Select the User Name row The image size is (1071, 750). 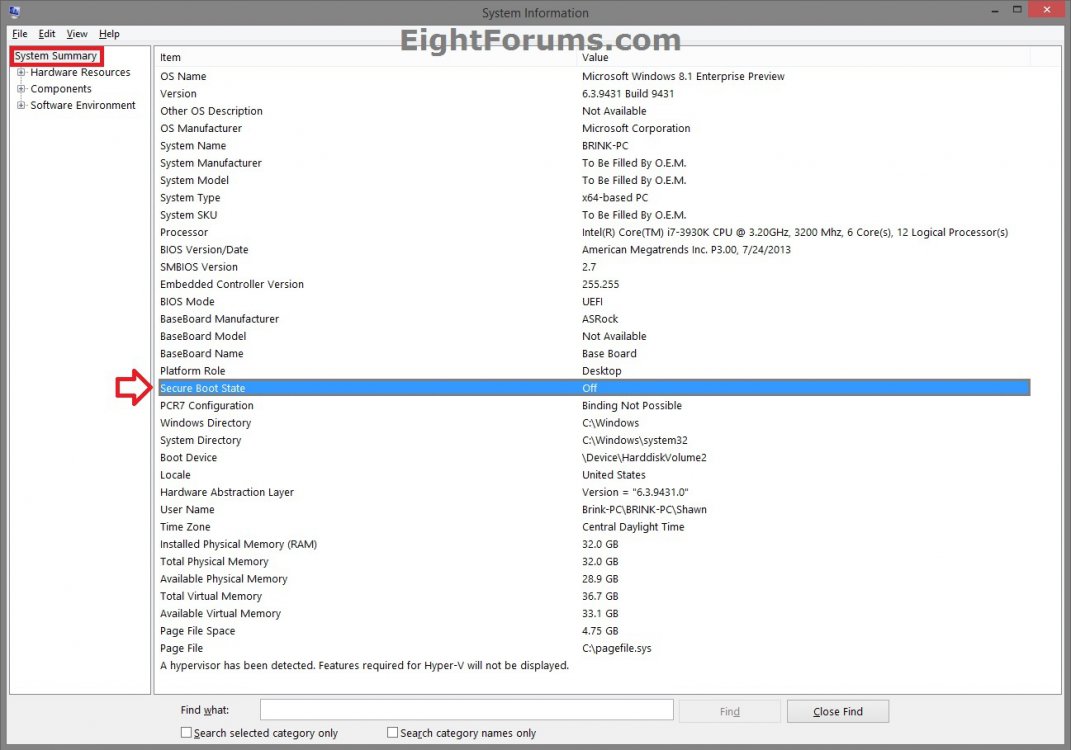tap(594, 510)
